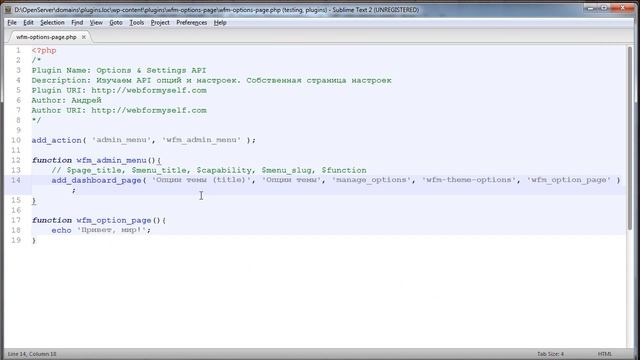Click add_action on line 10
This screenshot has width=640, height=360.
tap(57, 140)
